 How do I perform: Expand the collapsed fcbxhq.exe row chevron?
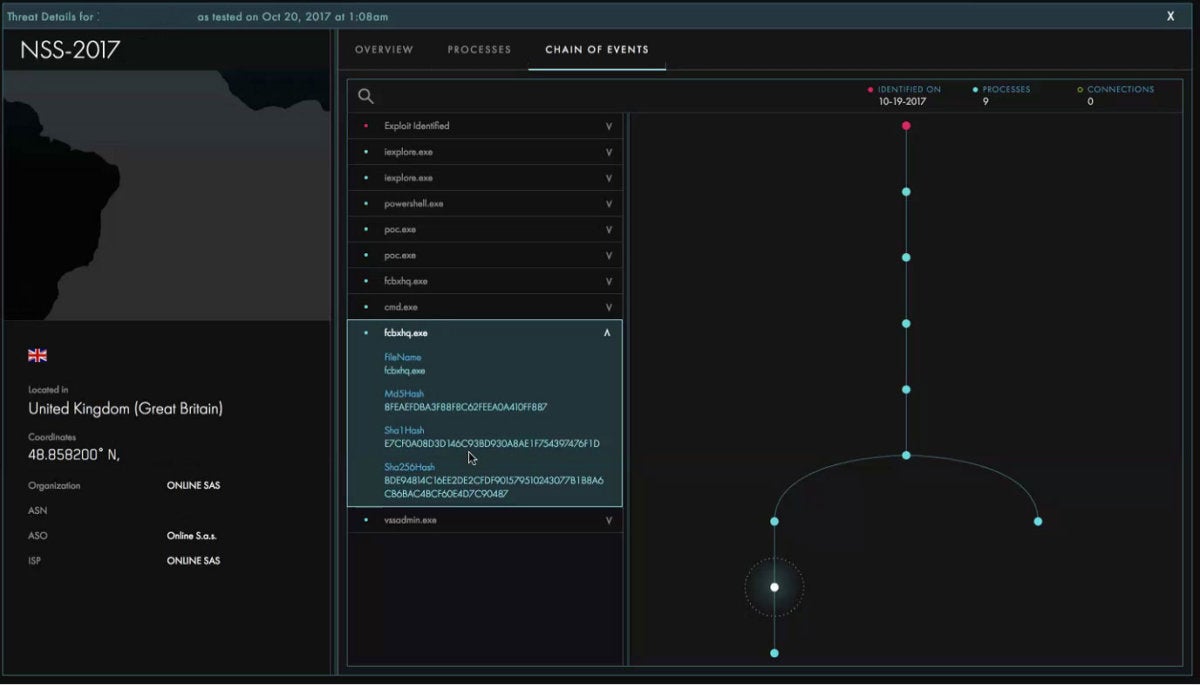coord(608,281)
